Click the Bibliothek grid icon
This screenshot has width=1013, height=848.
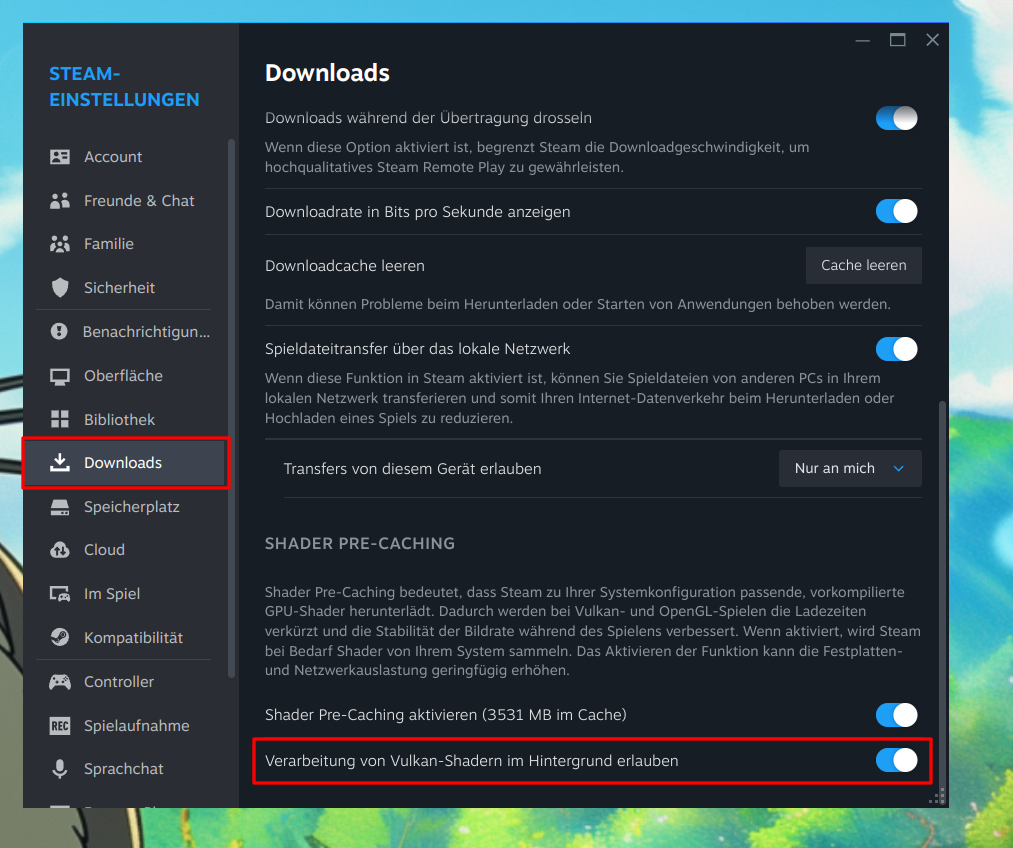pos(59,419)
